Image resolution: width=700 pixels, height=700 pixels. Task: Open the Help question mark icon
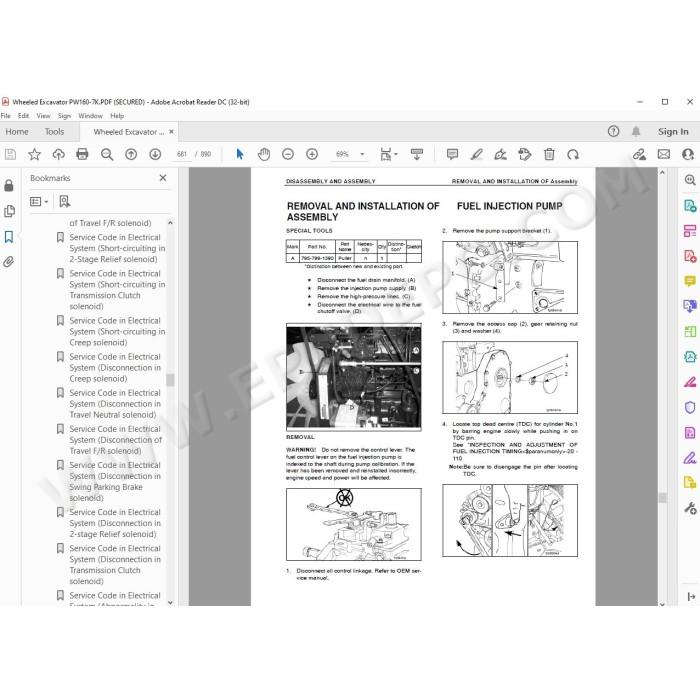[x=613, y=131]
